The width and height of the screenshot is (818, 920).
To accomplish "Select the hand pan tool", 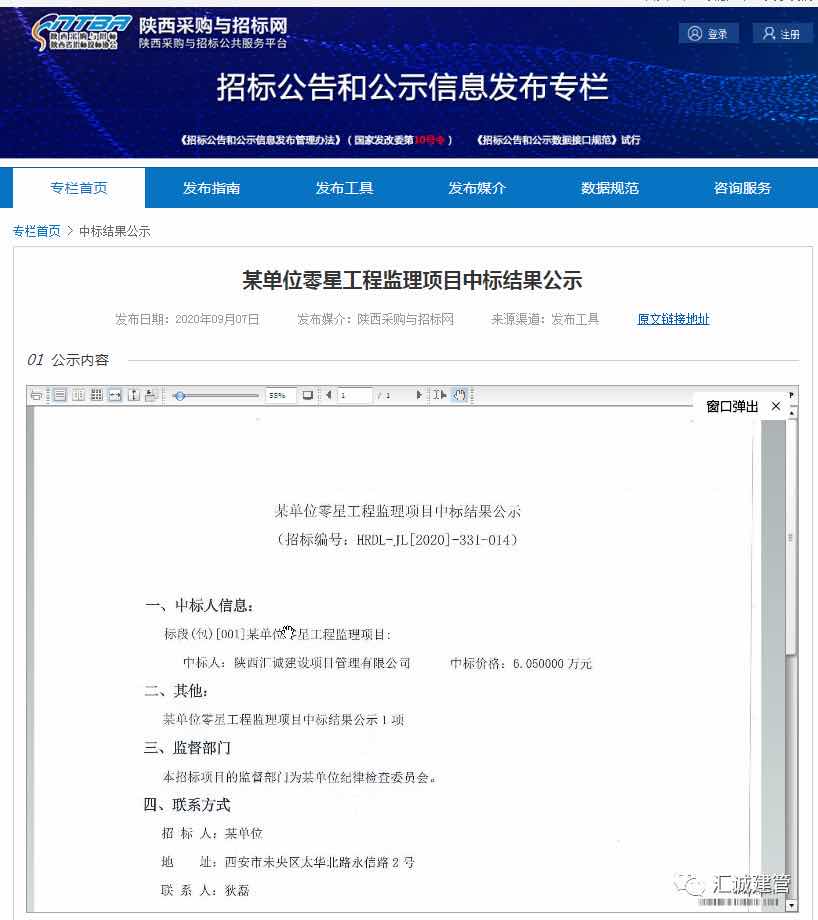I will coord(459,395).
